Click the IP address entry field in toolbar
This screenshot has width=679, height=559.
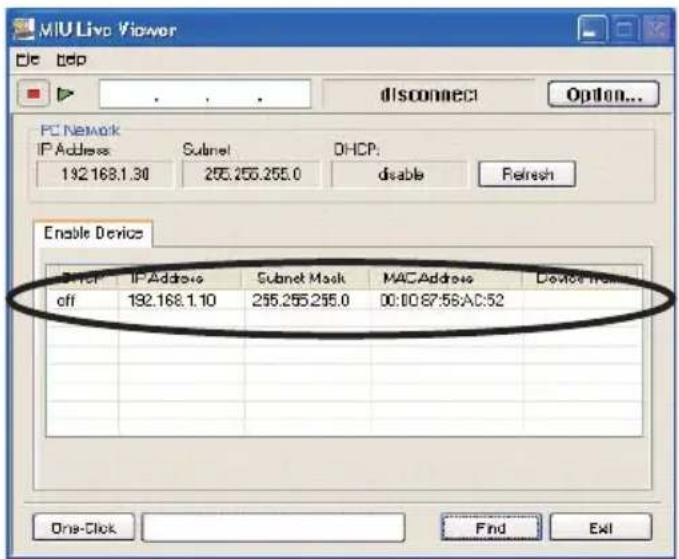pos(205,94)
